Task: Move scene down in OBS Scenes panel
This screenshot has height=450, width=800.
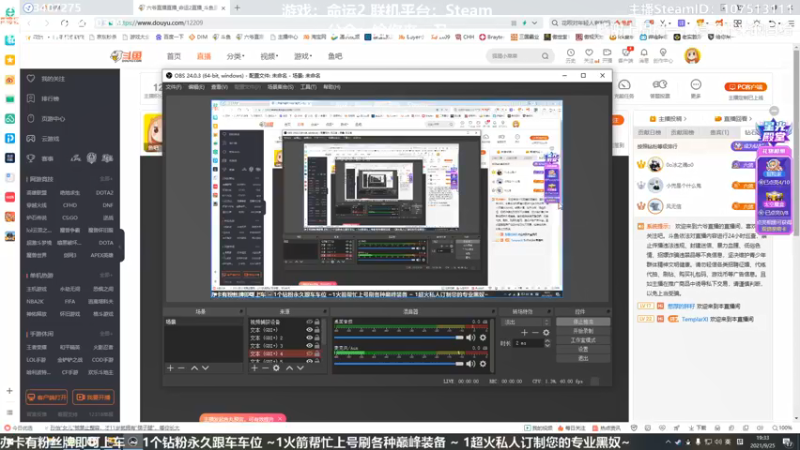Action: point(205,368)
